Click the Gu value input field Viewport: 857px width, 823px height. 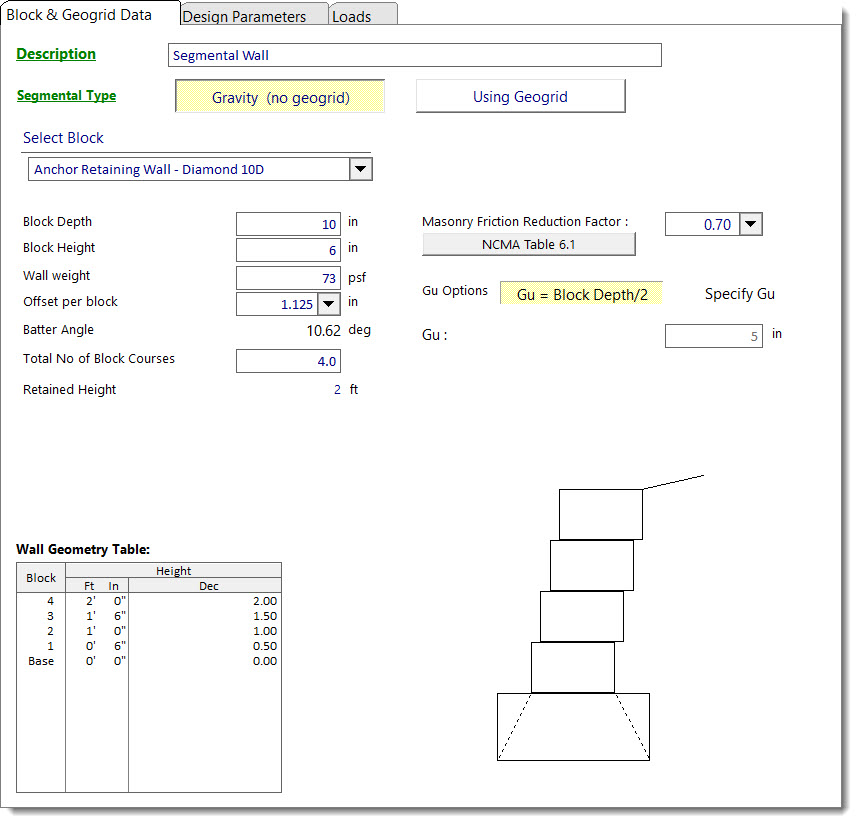pos(713,337)
